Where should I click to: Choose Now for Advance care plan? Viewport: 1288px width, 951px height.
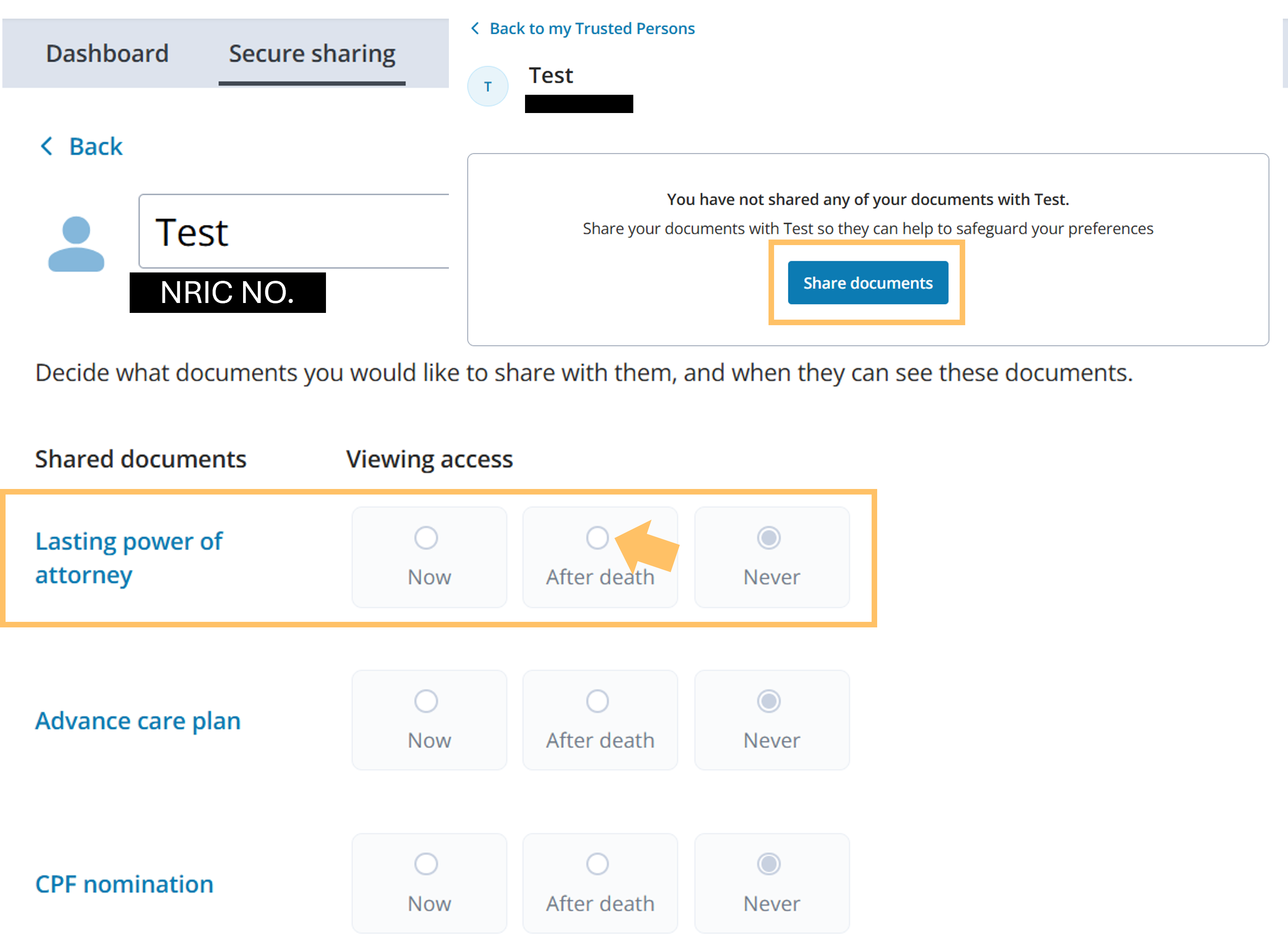point(426,701)
